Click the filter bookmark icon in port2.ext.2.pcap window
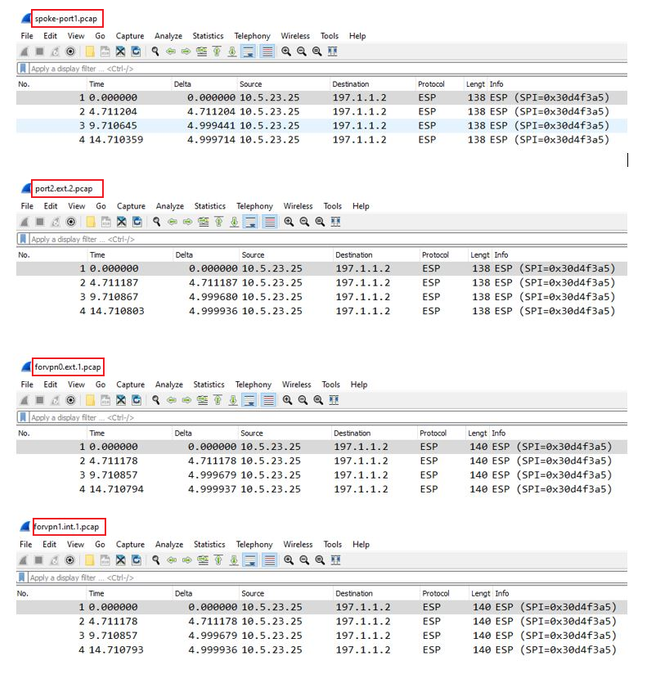This screenshot has width=651, height=679. [23, 239]
